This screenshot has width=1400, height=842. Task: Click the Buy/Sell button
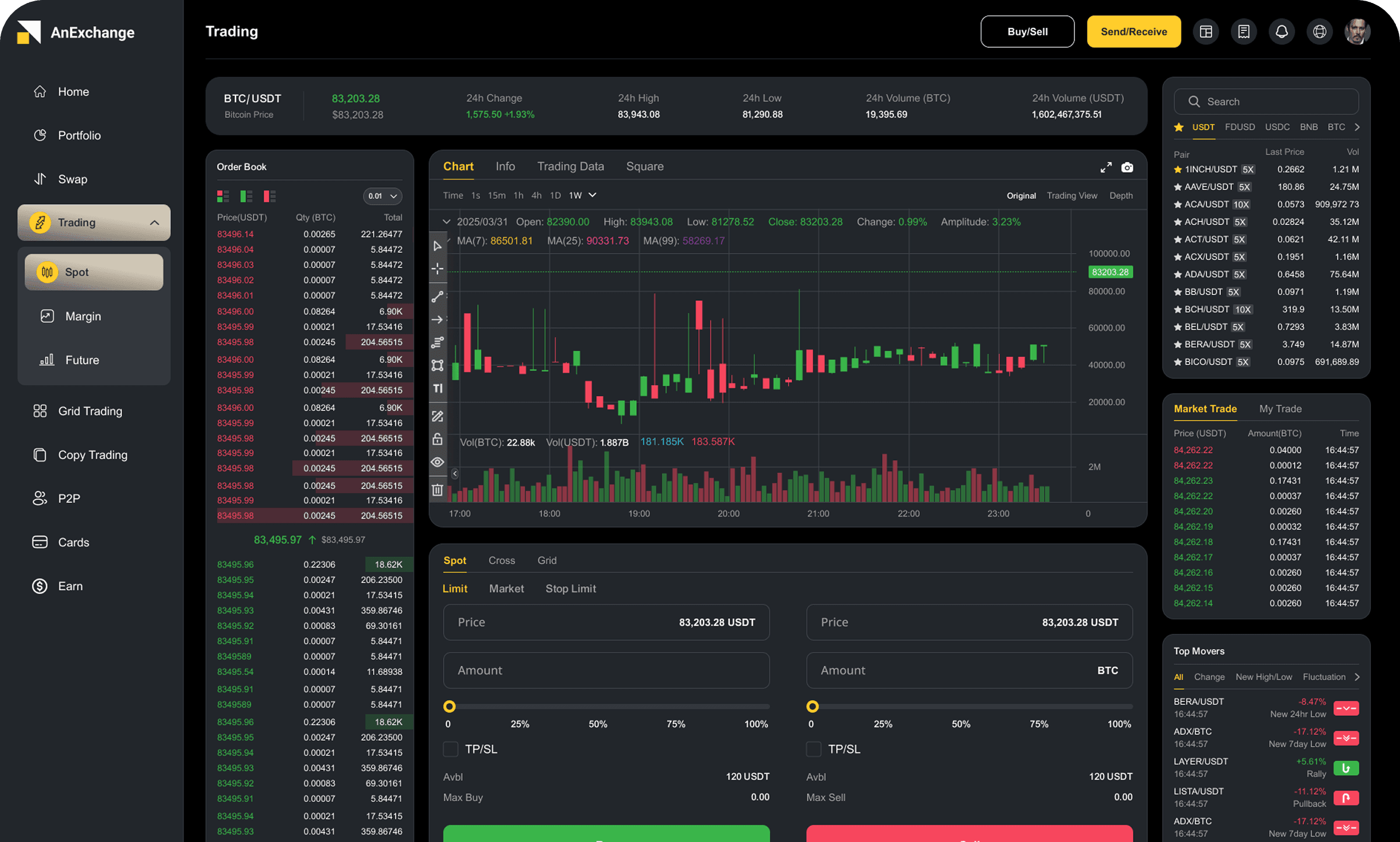coord(1027,31)
